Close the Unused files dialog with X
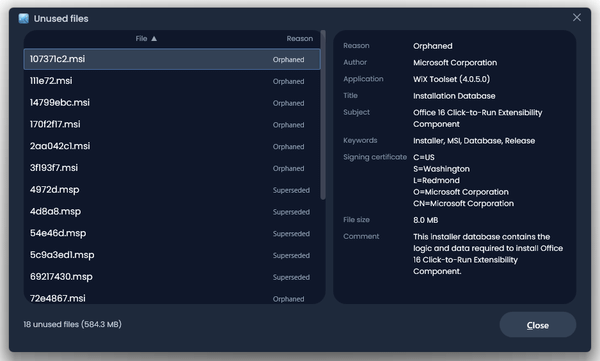Viewport: 600px width, 361px height. coord(577,18)
